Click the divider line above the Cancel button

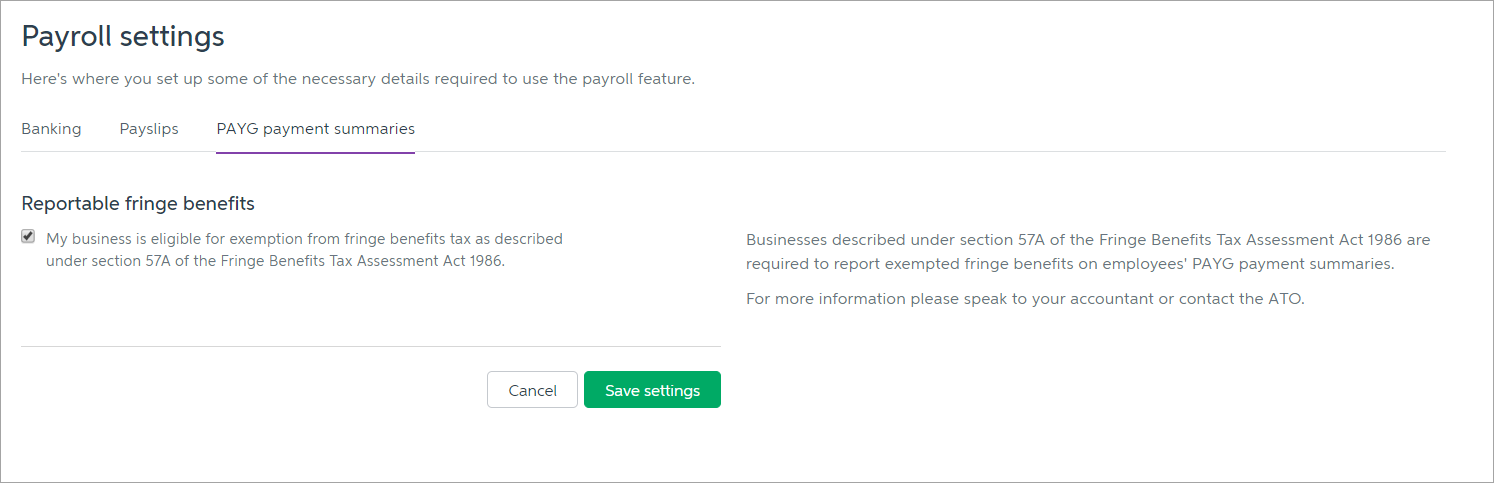point(370,346)
